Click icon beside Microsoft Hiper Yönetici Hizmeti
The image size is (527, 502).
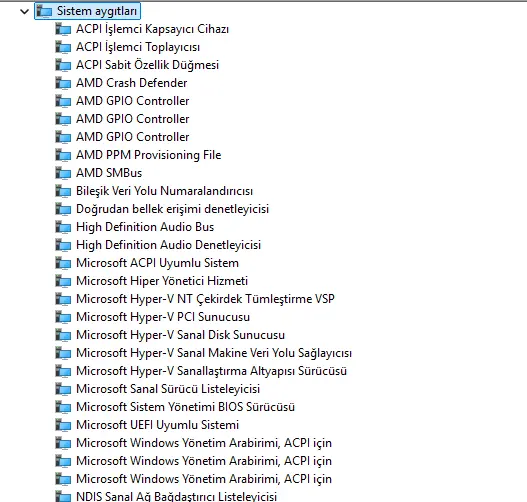tap(63, 281)
